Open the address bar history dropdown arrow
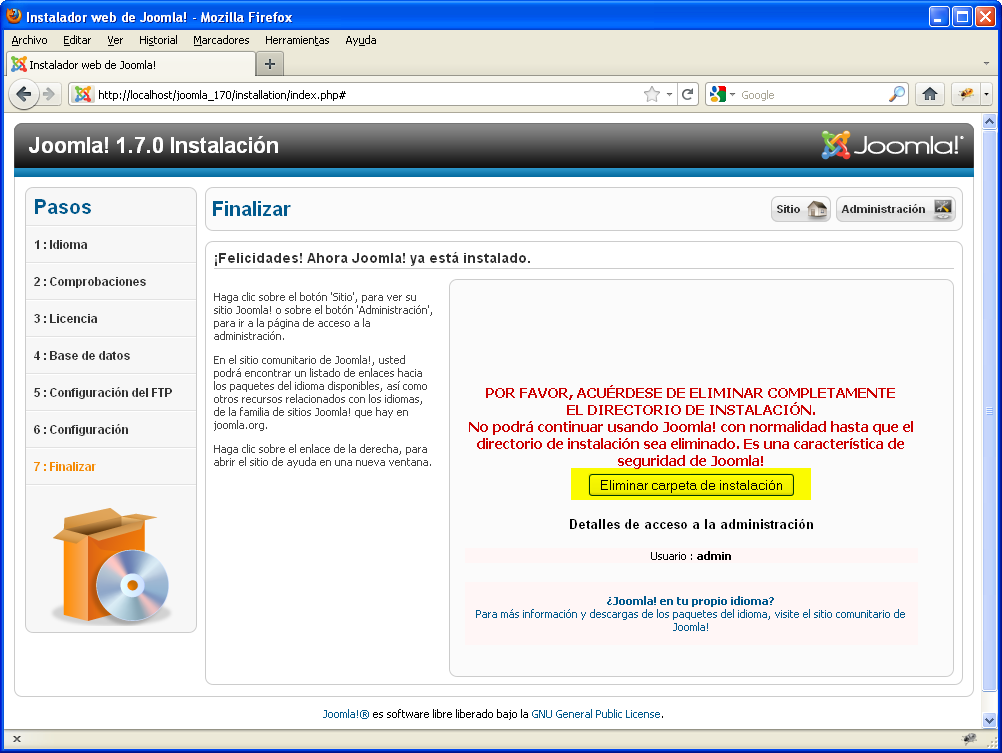This screenshot has height=753, width=1002. tap(669, 95)
